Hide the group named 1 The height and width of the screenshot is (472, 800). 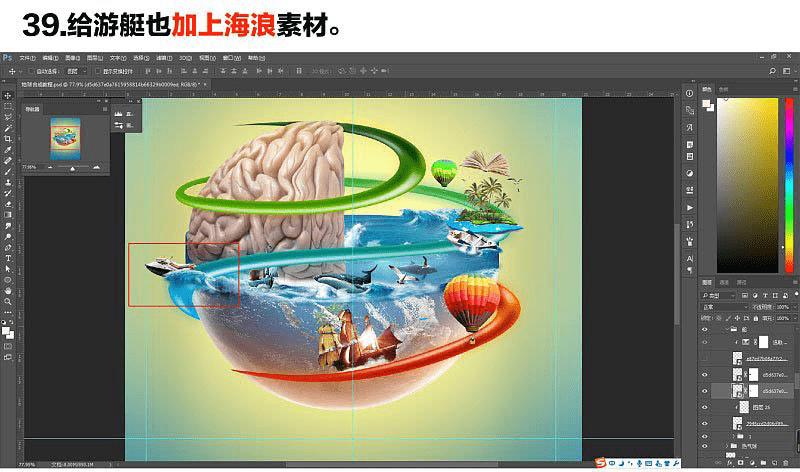(x=705, y=437)
